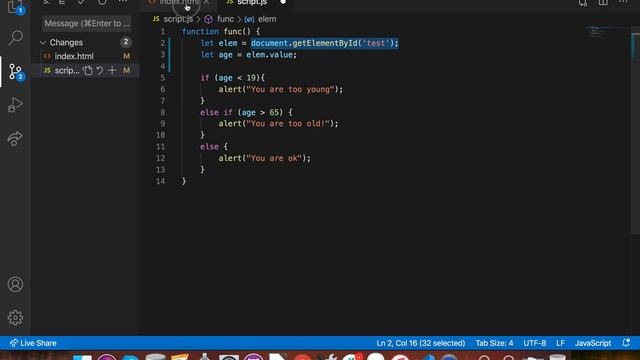Click the refresh icon in Source Control header
This screenshot has height=360, width=640.
coord(102,2)
